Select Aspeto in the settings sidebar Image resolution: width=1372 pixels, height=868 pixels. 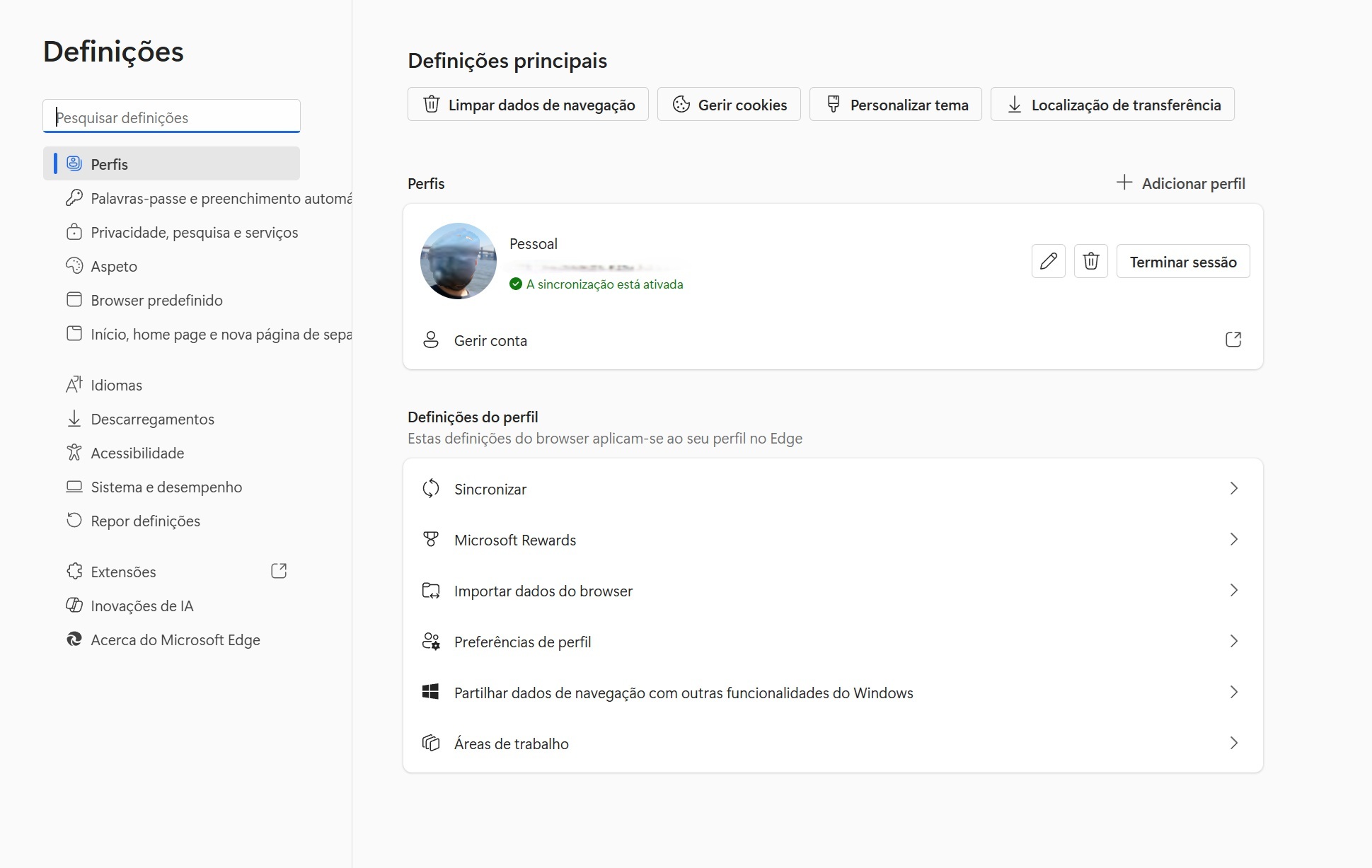click(x=114, y=267)
